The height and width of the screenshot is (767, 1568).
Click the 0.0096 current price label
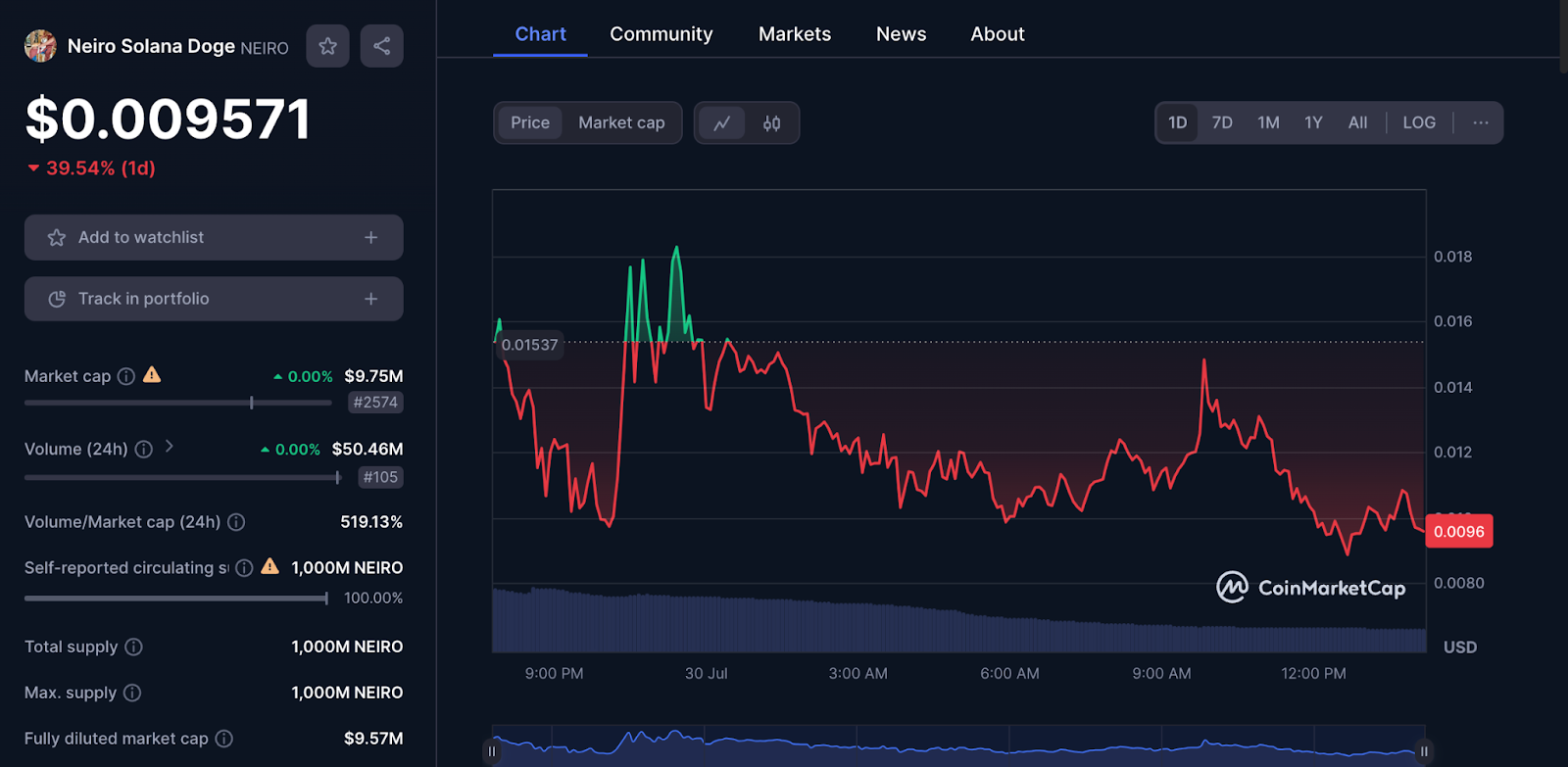pyautogui.click(x=1459, y=531)
